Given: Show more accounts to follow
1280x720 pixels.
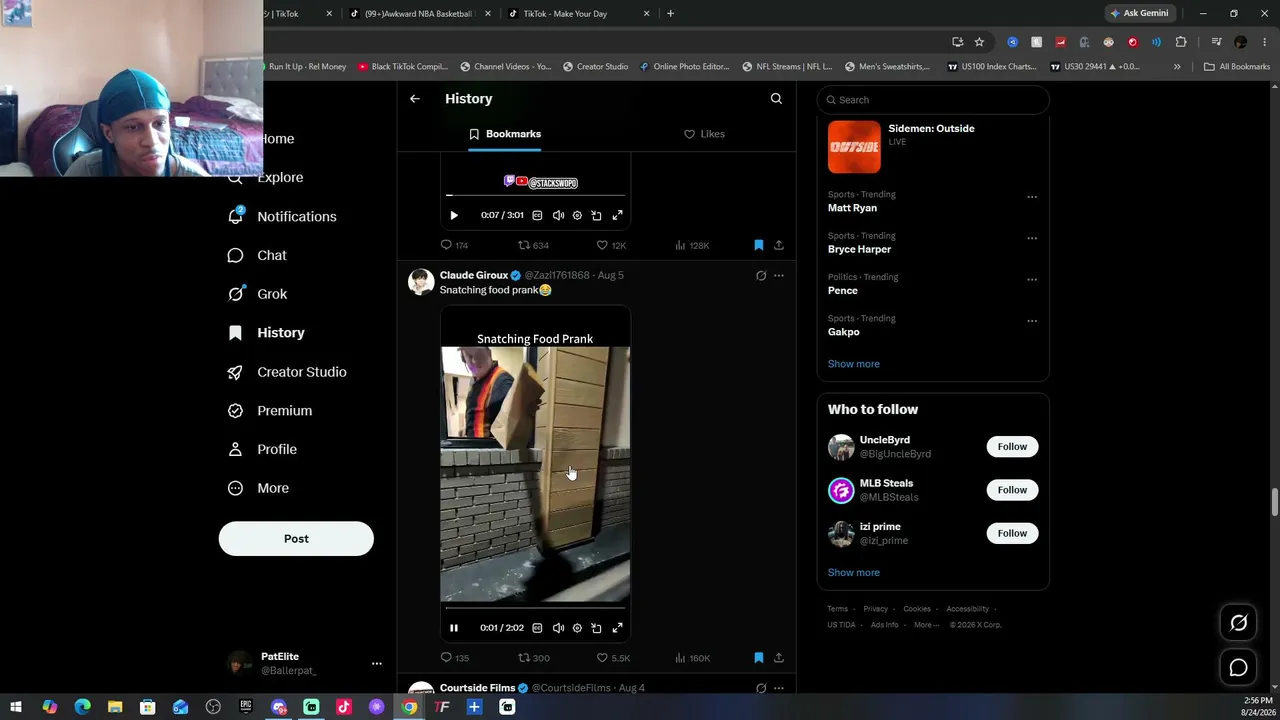Looking at the screenshot, I should tap(854, 573).
